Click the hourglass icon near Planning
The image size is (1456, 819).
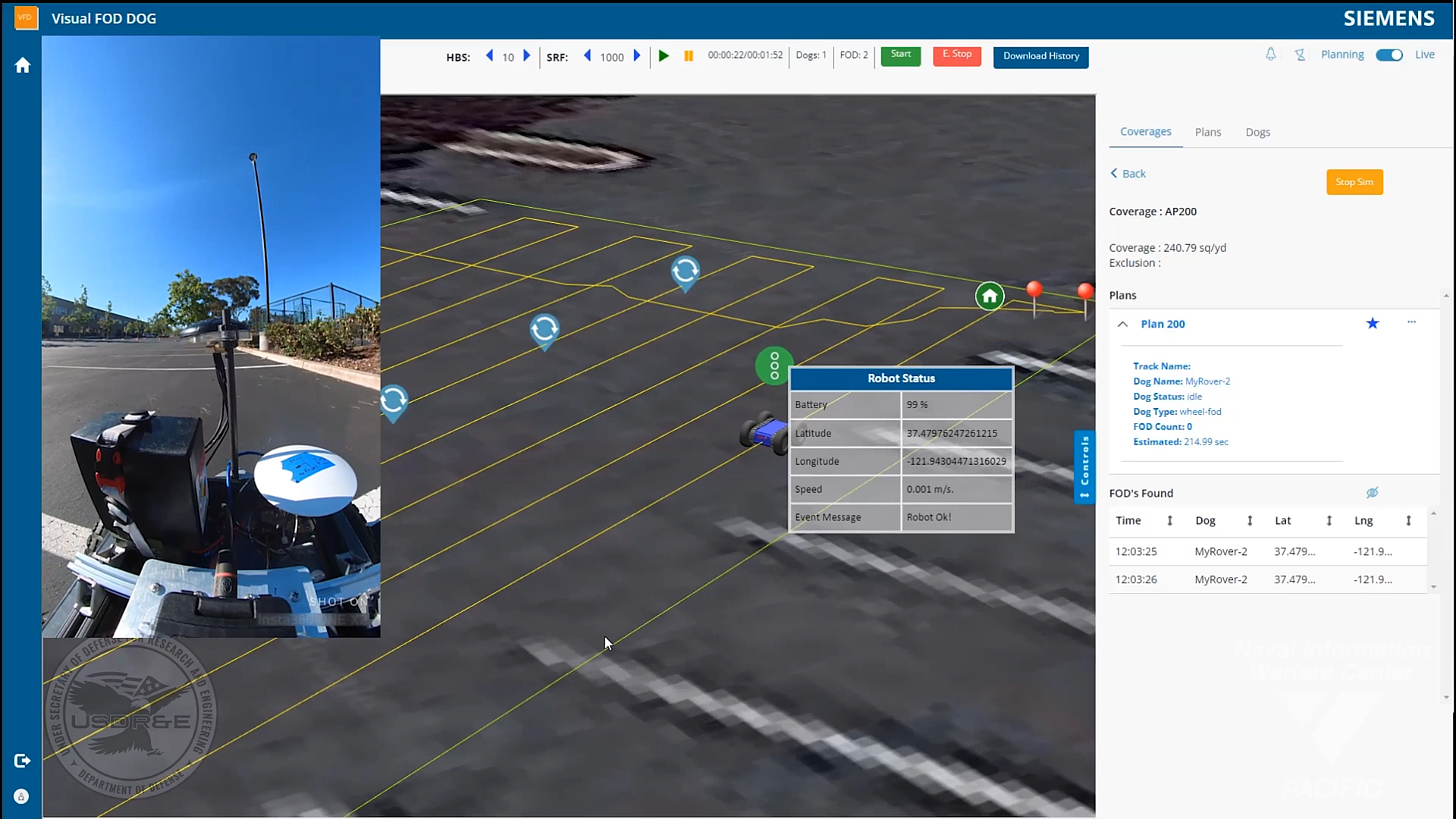tap(1300, 55)
